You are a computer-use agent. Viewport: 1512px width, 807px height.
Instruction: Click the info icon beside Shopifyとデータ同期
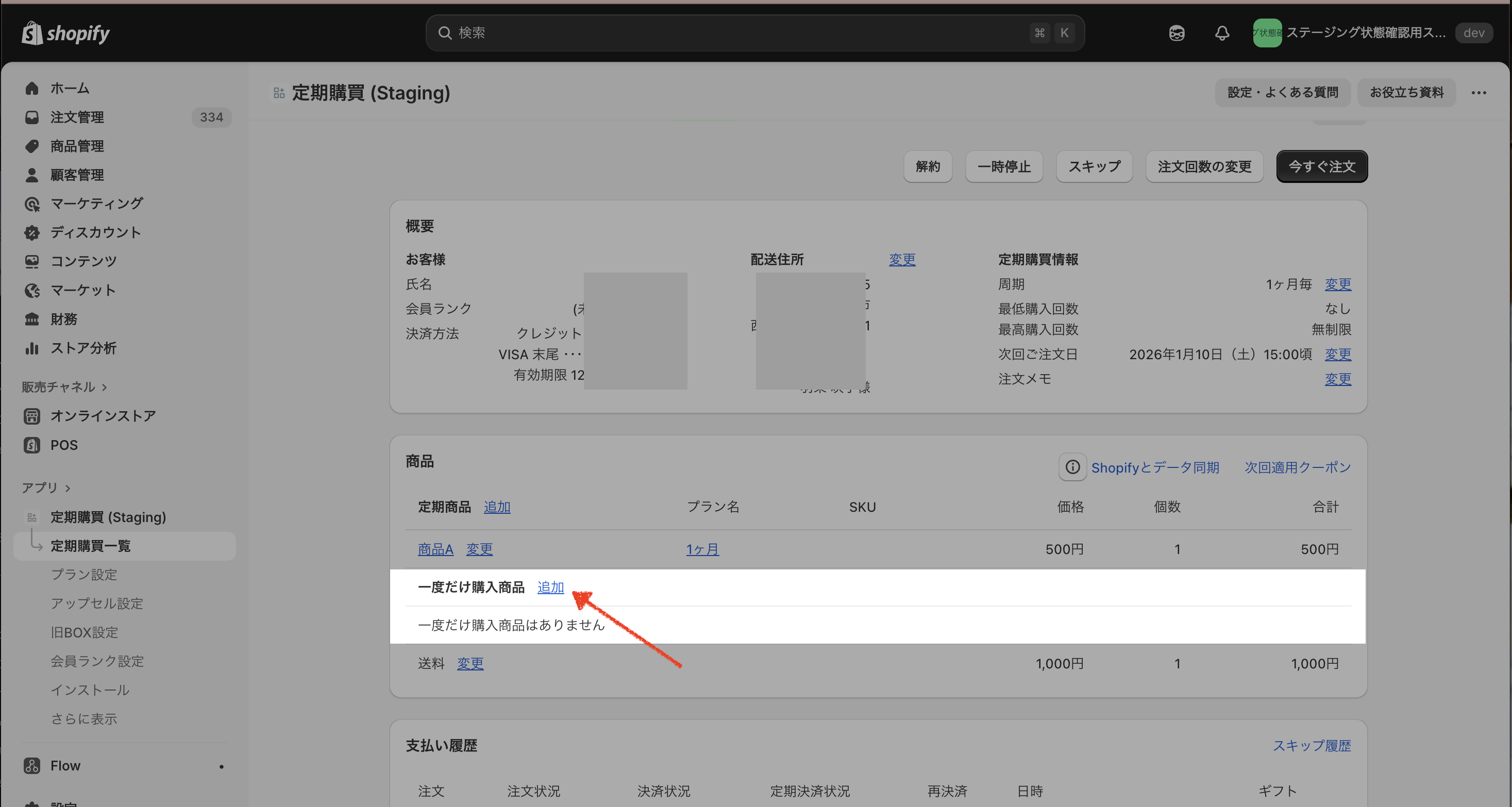pyautogui.click(x=1072, y=467)
